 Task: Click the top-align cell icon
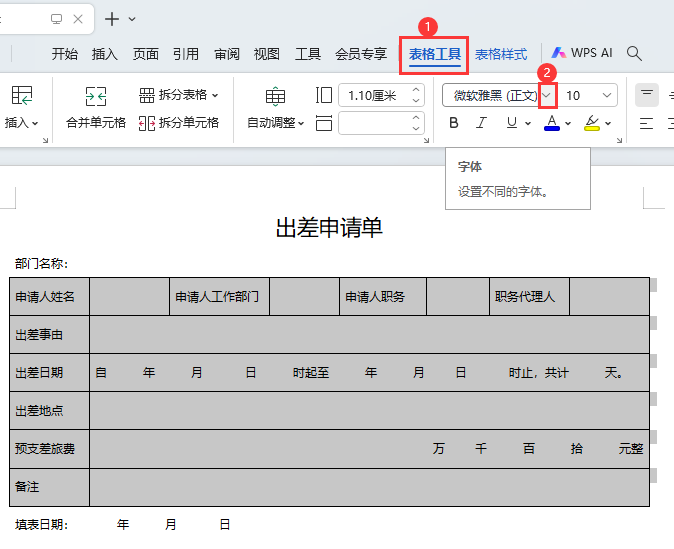coord(647,95)
